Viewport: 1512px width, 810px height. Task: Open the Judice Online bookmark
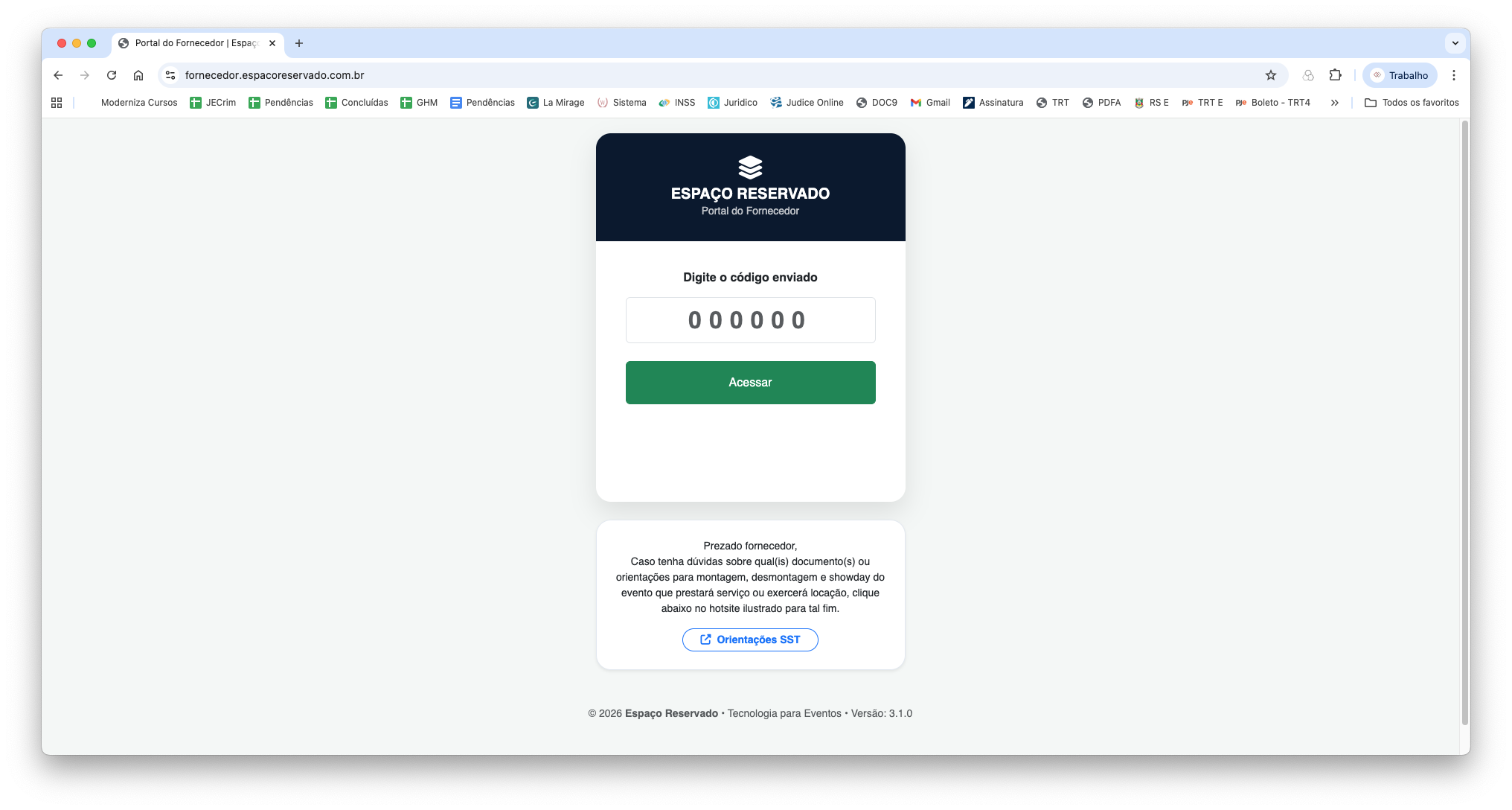coord(807,103)
